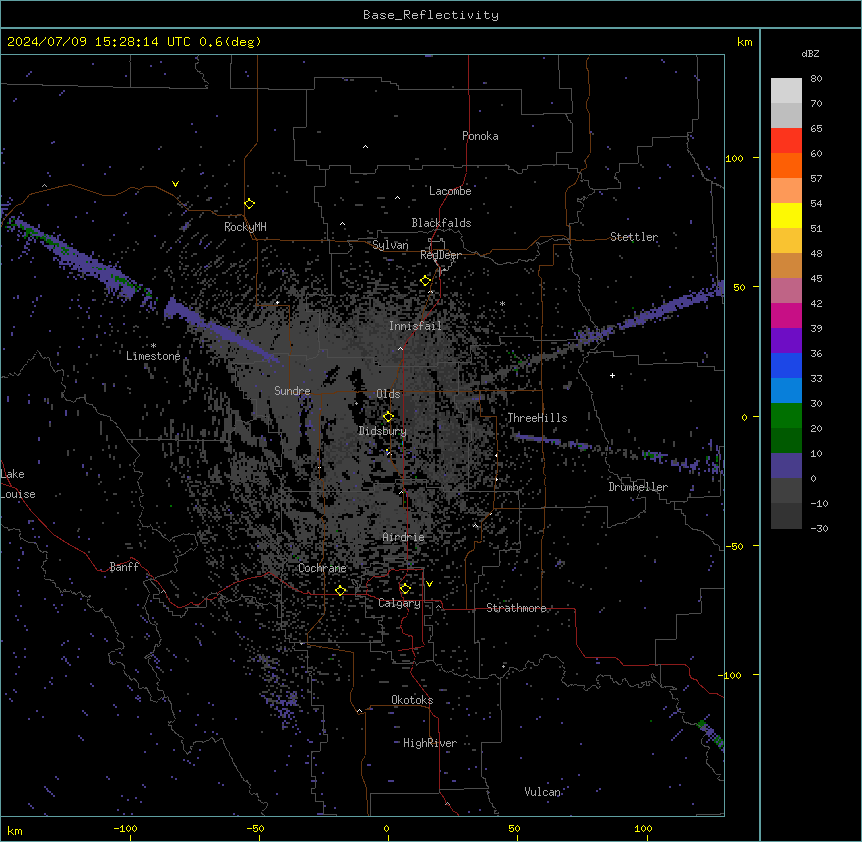Image resolution: width=862 pixels, height=842 pixels.
Task: Click the Banff label
Action: point(124,567)
